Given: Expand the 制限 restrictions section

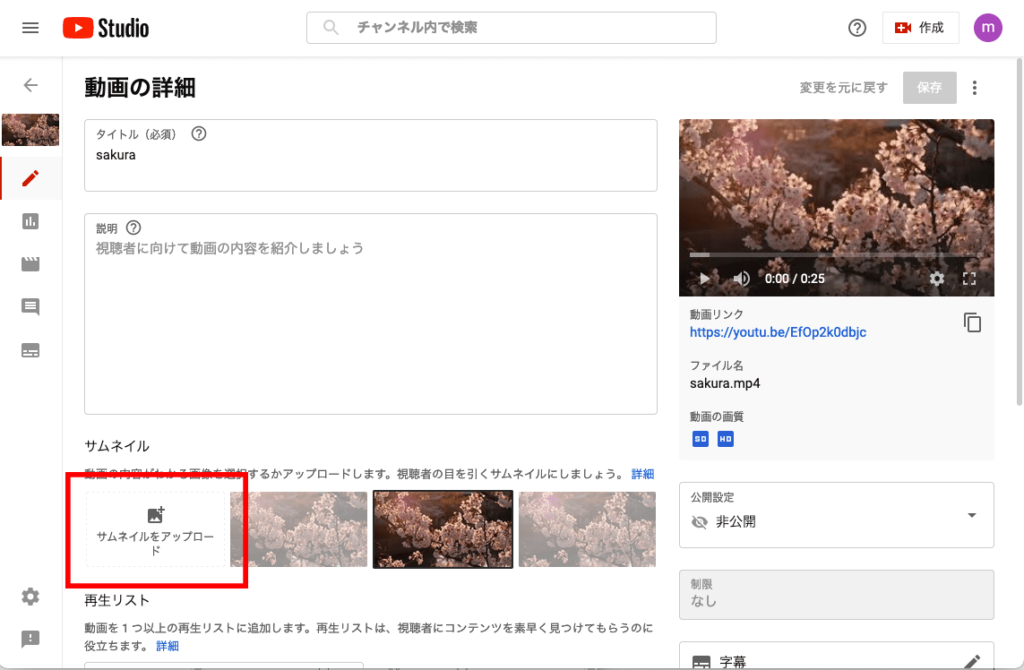Looking at the screenshot, I should point(836,594).
